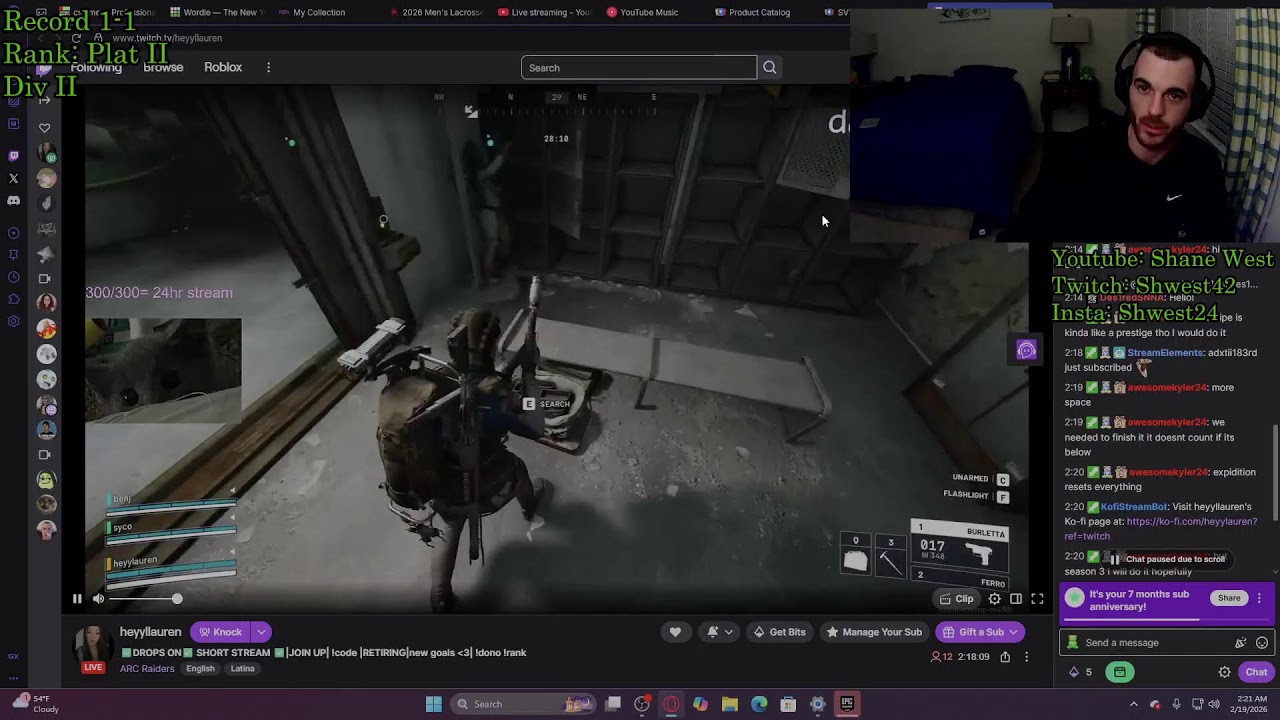Click the Get Bits button
Image resolution: width=1280 pixels, height=720 pixels.
tap(779, 632)
